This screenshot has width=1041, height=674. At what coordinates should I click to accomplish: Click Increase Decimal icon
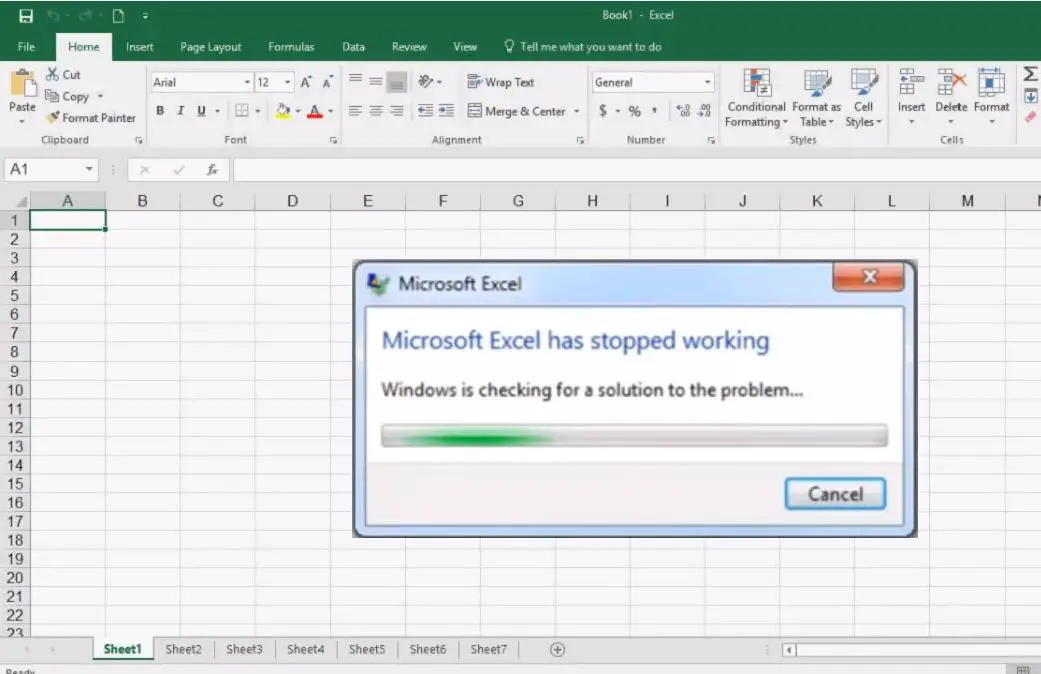(x=683, y=111)
